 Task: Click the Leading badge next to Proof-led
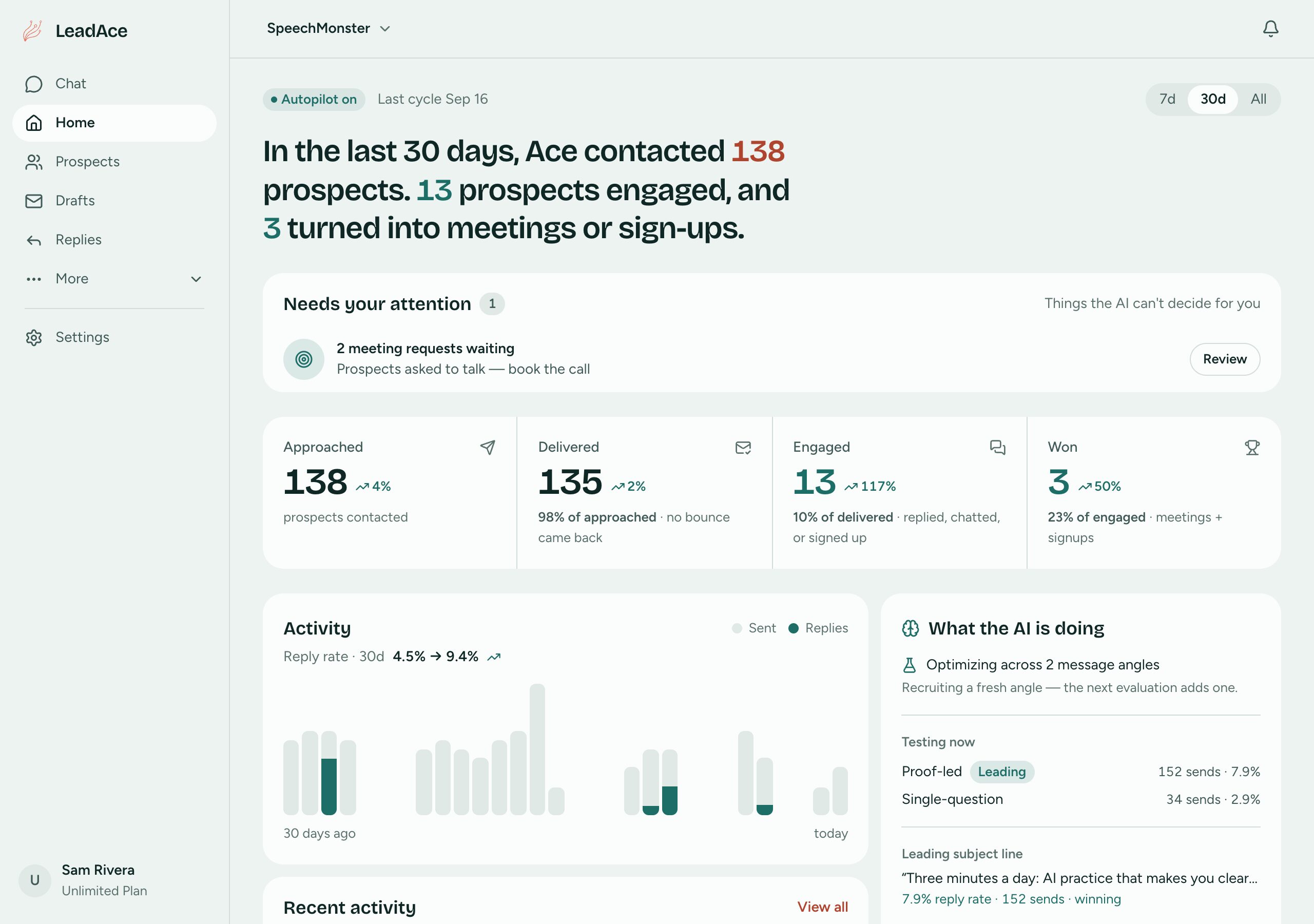(1002, 772)
